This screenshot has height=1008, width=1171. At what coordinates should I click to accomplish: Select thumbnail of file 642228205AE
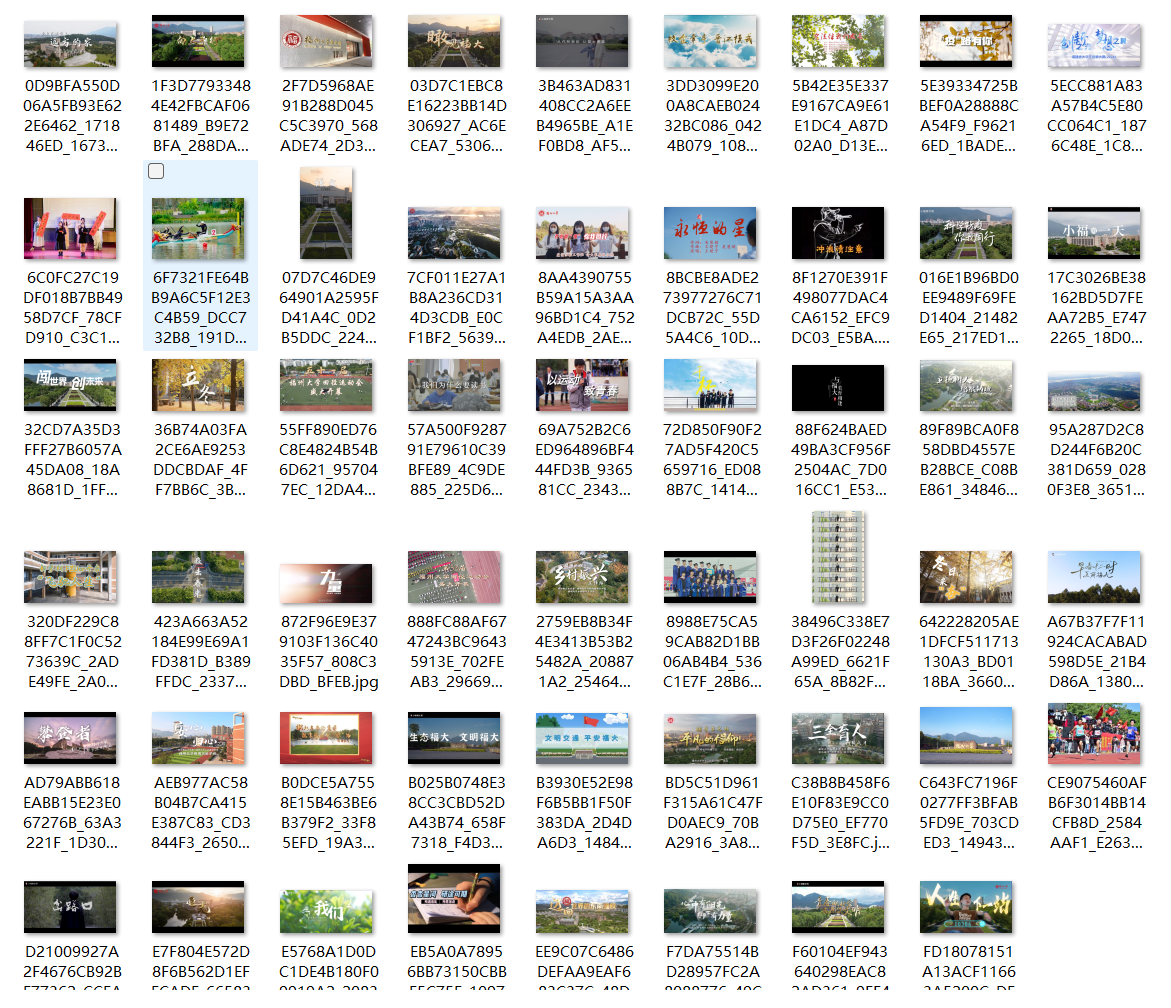point(966,577)
